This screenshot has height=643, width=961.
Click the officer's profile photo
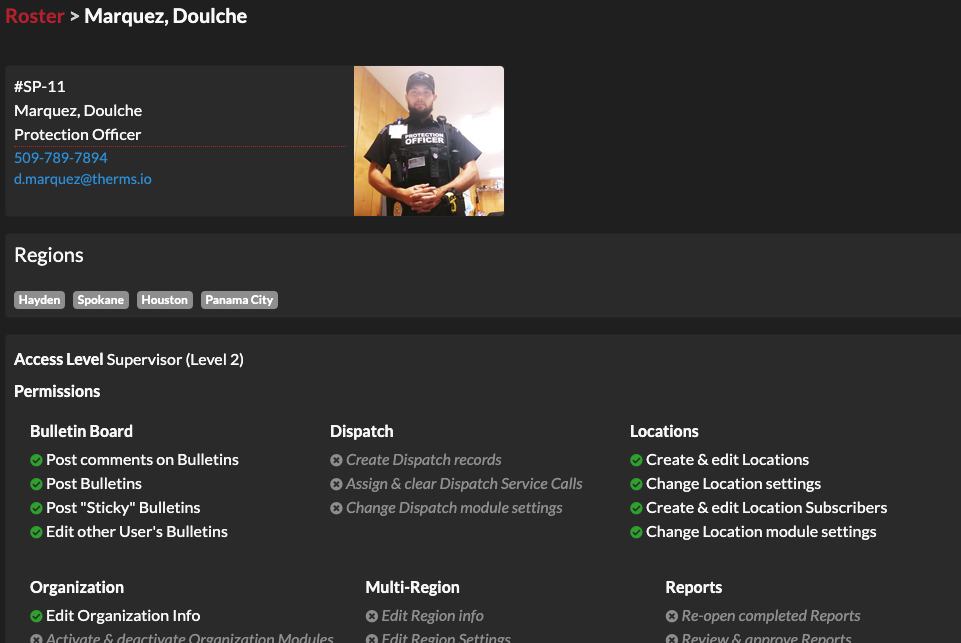tap(428, 140)
